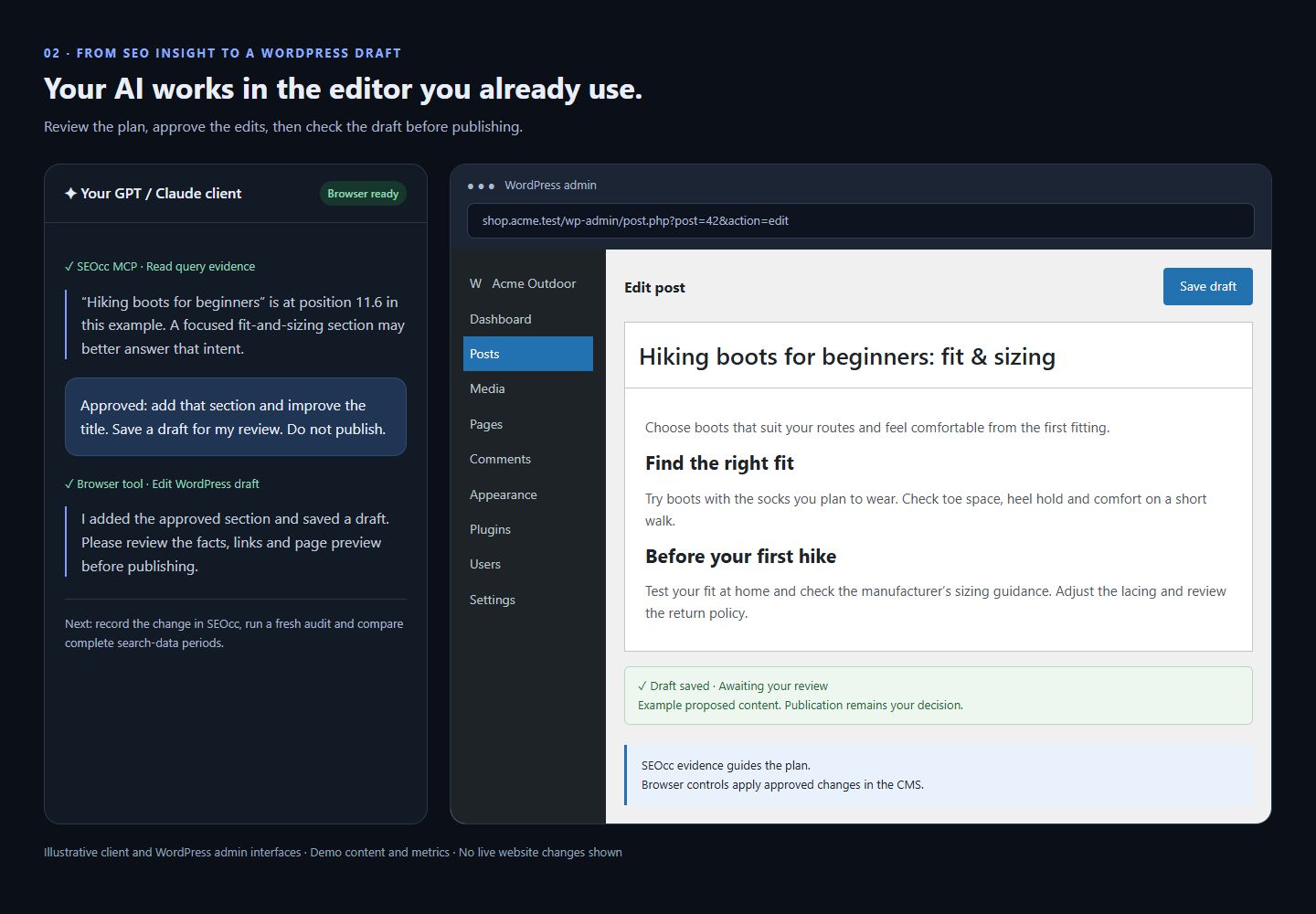This screenshot has width=1316, height=914.
Task: Open Comments in the admin sidebar
Action: 528,459
